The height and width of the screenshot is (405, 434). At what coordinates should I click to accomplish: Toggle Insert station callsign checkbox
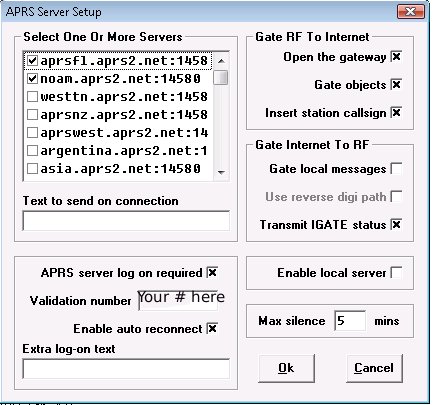click(x=396, y=113)
